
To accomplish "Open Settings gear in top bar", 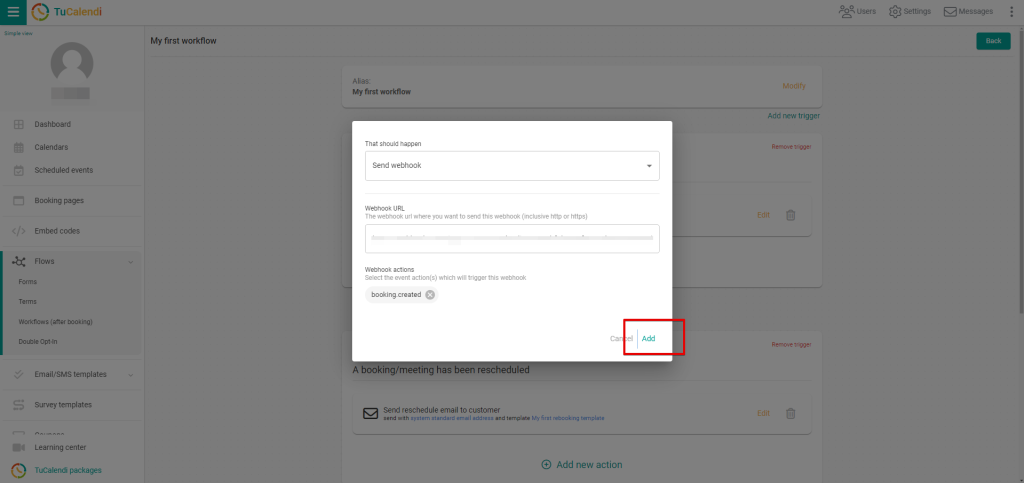I will (x=895, y=12).
